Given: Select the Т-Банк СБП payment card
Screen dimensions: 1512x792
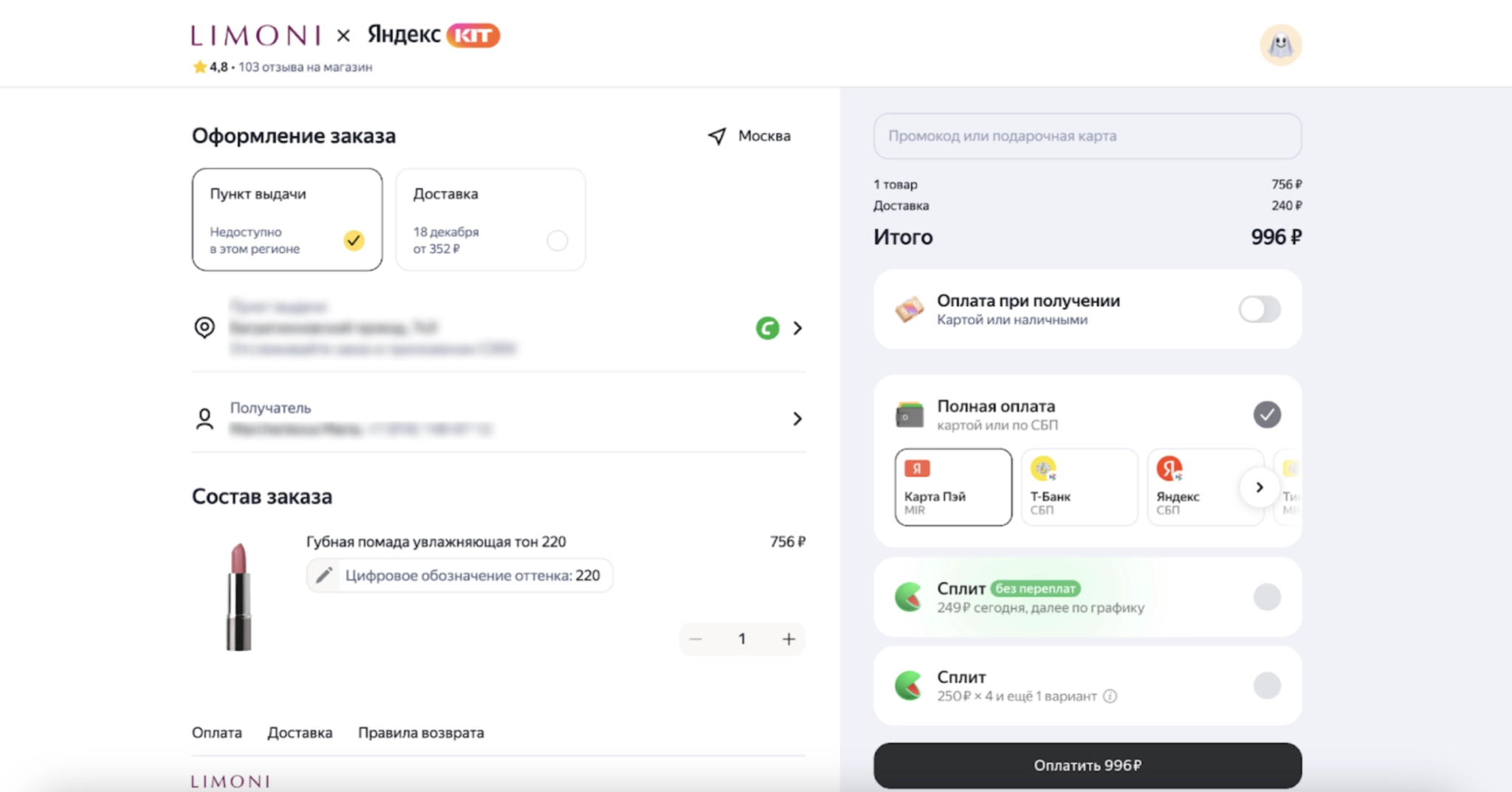Looking at the screenshot, I should 1079,487.
